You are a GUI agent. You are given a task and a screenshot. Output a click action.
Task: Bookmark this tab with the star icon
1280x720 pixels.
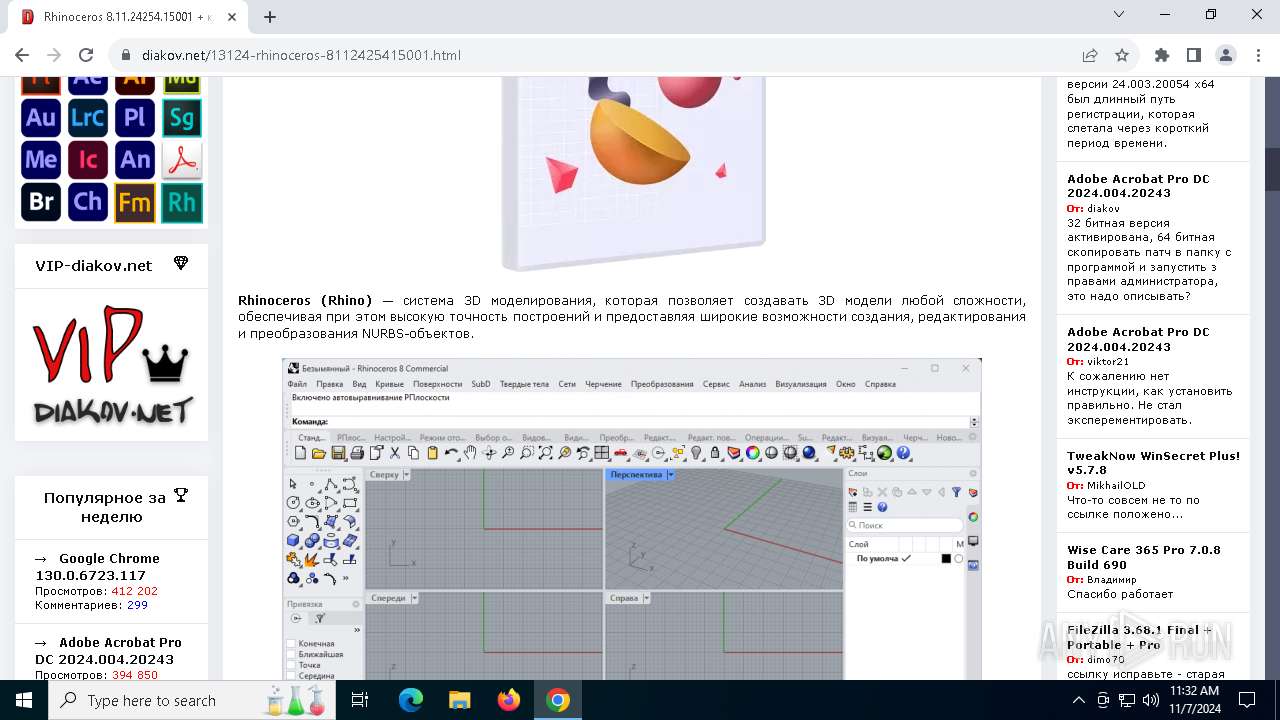[x=1122, y=55]
